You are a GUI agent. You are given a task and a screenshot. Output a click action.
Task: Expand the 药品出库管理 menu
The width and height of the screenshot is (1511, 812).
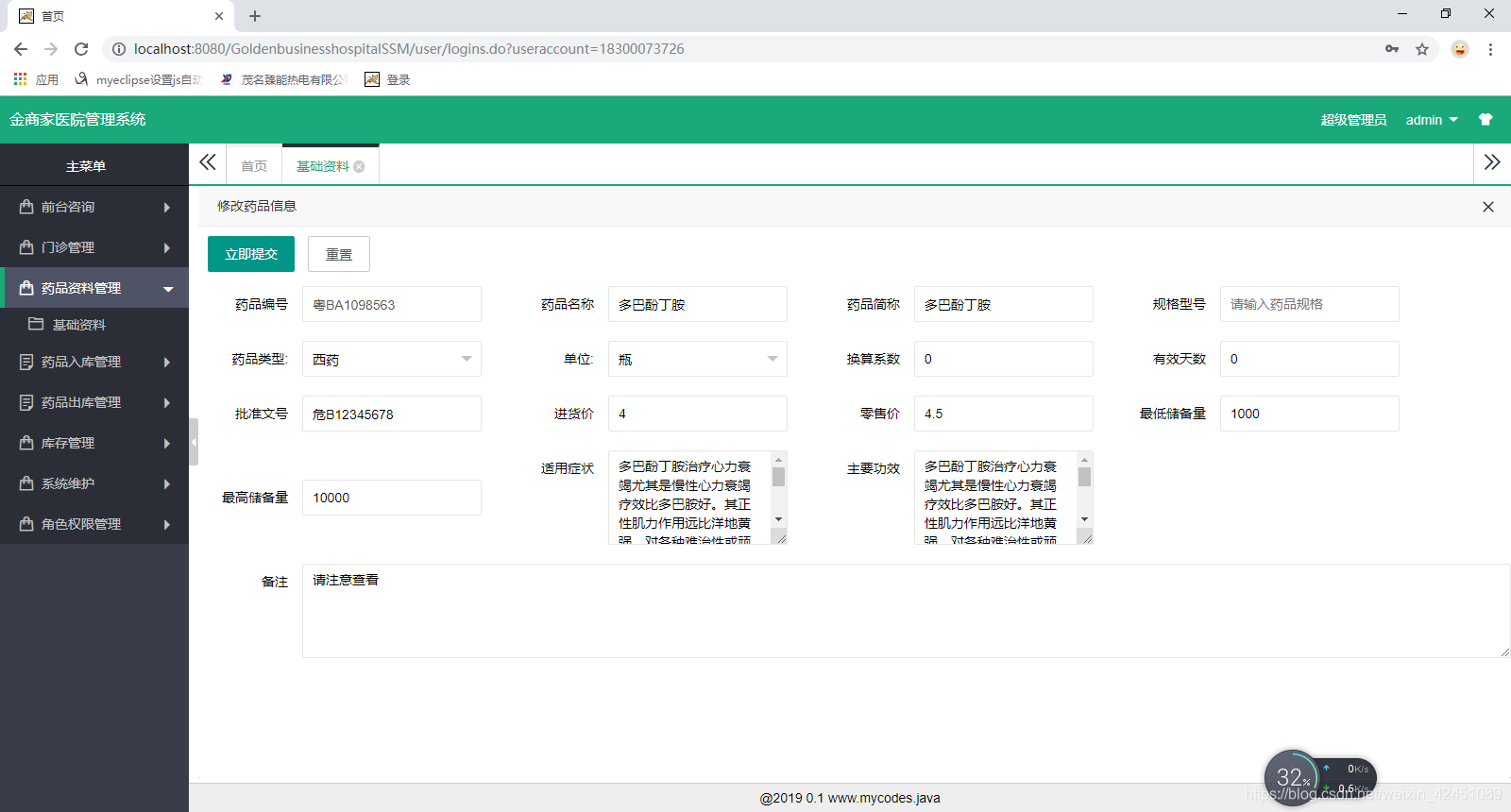click(x=94, y=402)
